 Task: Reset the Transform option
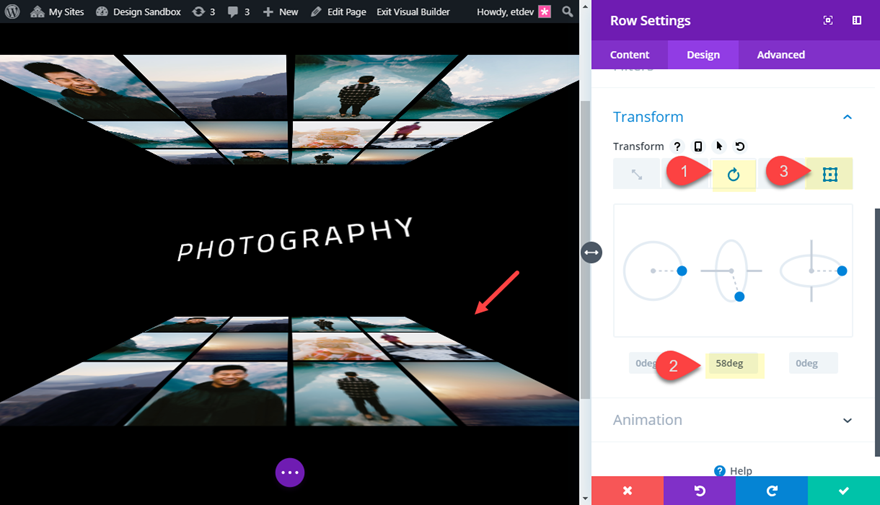(740, 146)
